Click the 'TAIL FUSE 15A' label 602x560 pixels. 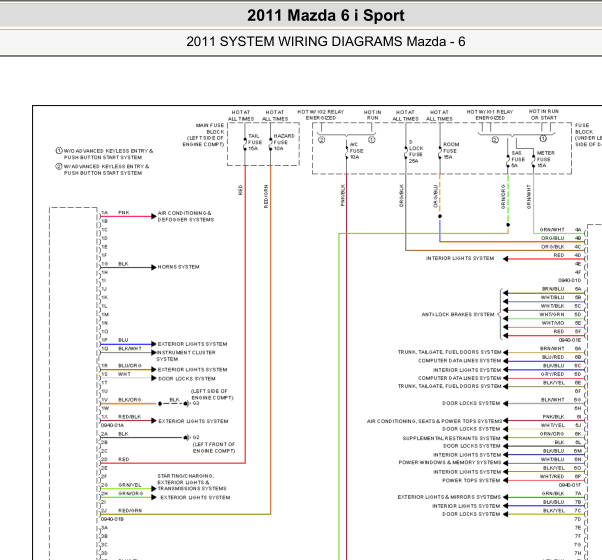(x=255, y=142)
